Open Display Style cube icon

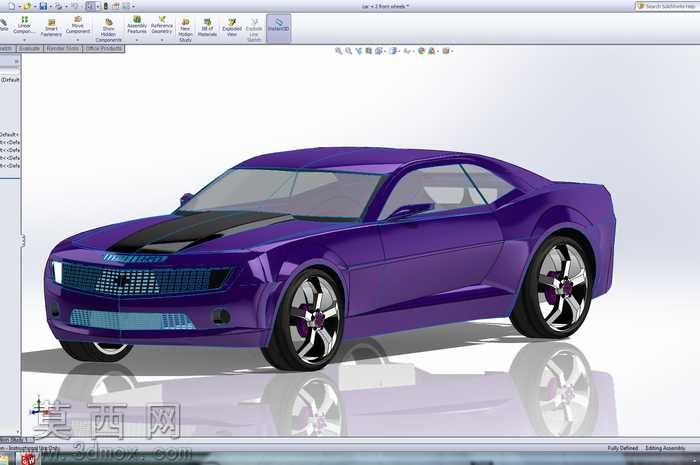pos(393,51)
